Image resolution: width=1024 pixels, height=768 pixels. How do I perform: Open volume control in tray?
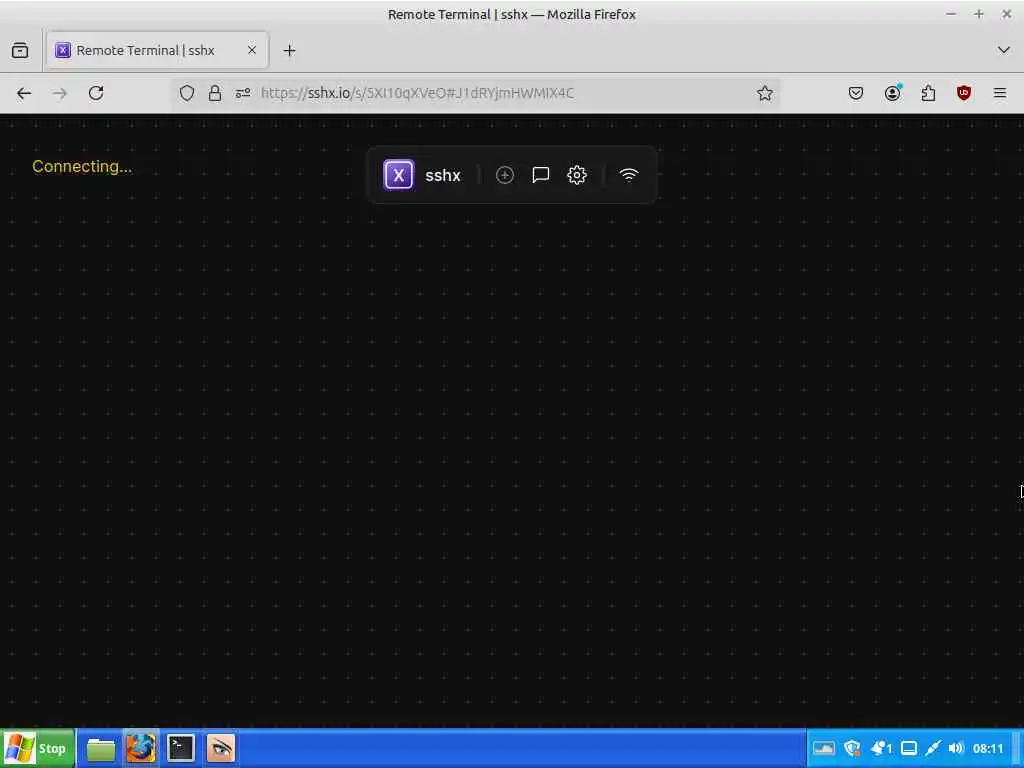point(956,748)
